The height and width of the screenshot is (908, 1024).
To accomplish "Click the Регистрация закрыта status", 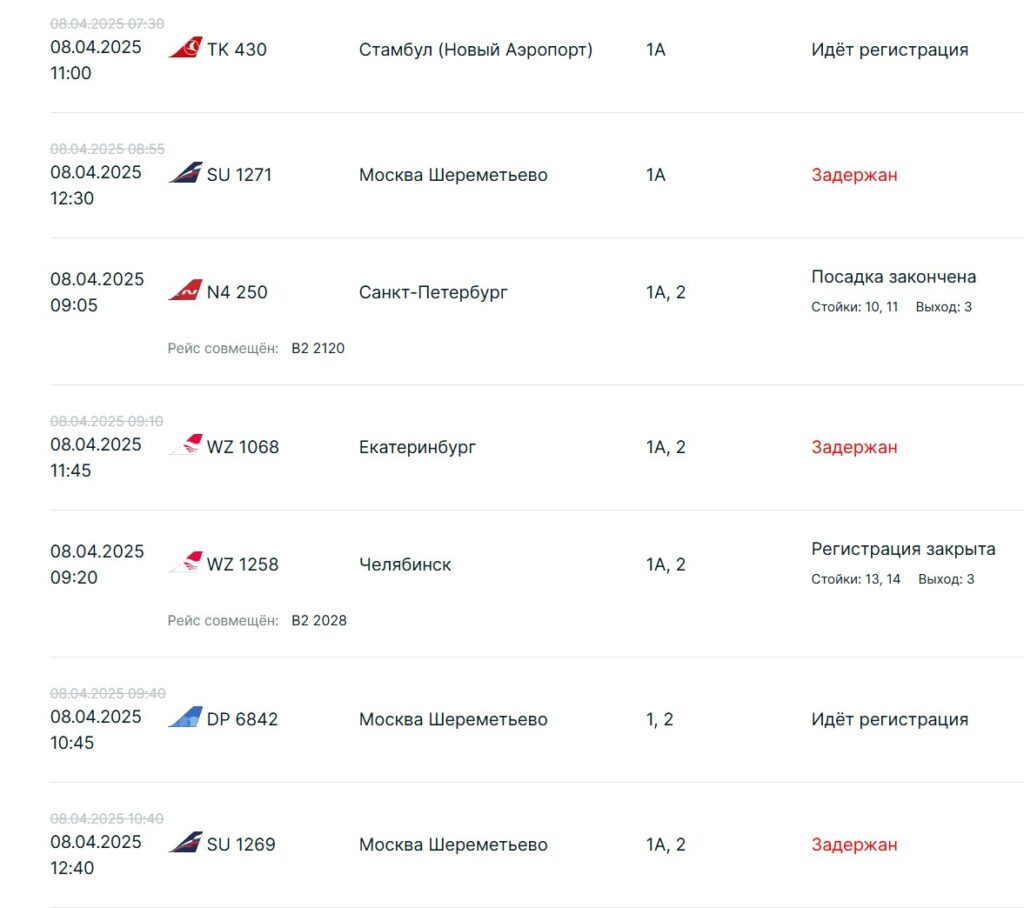I will pos(903,549).
